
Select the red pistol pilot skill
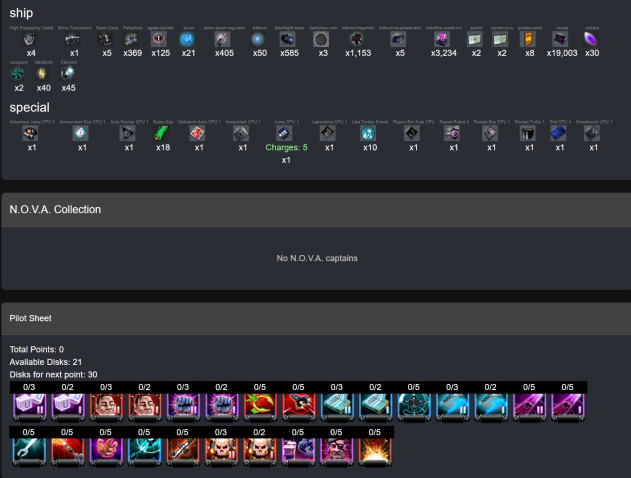[x=298, y=407]
